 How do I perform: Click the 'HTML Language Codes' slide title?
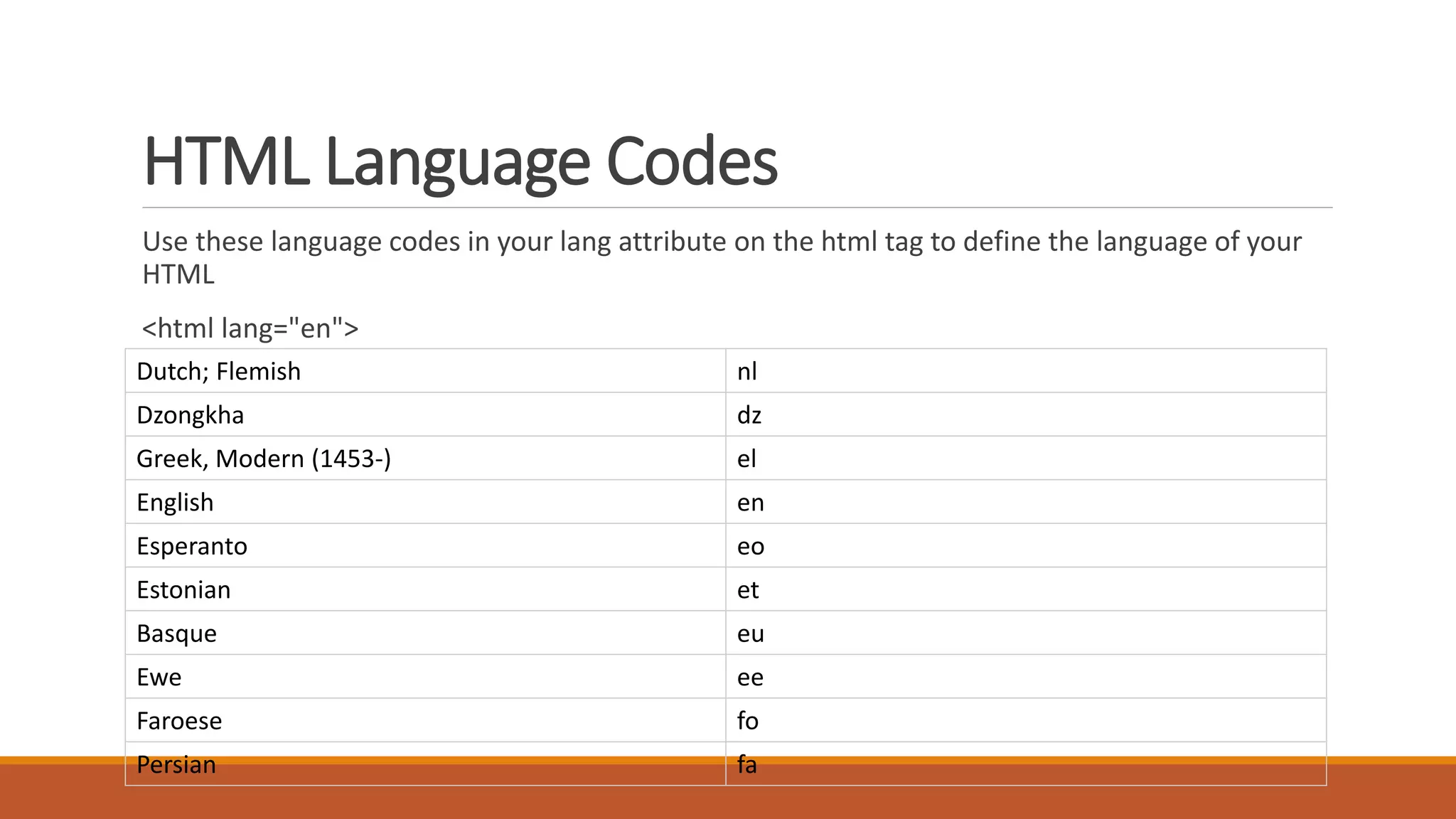click(460, 162)
